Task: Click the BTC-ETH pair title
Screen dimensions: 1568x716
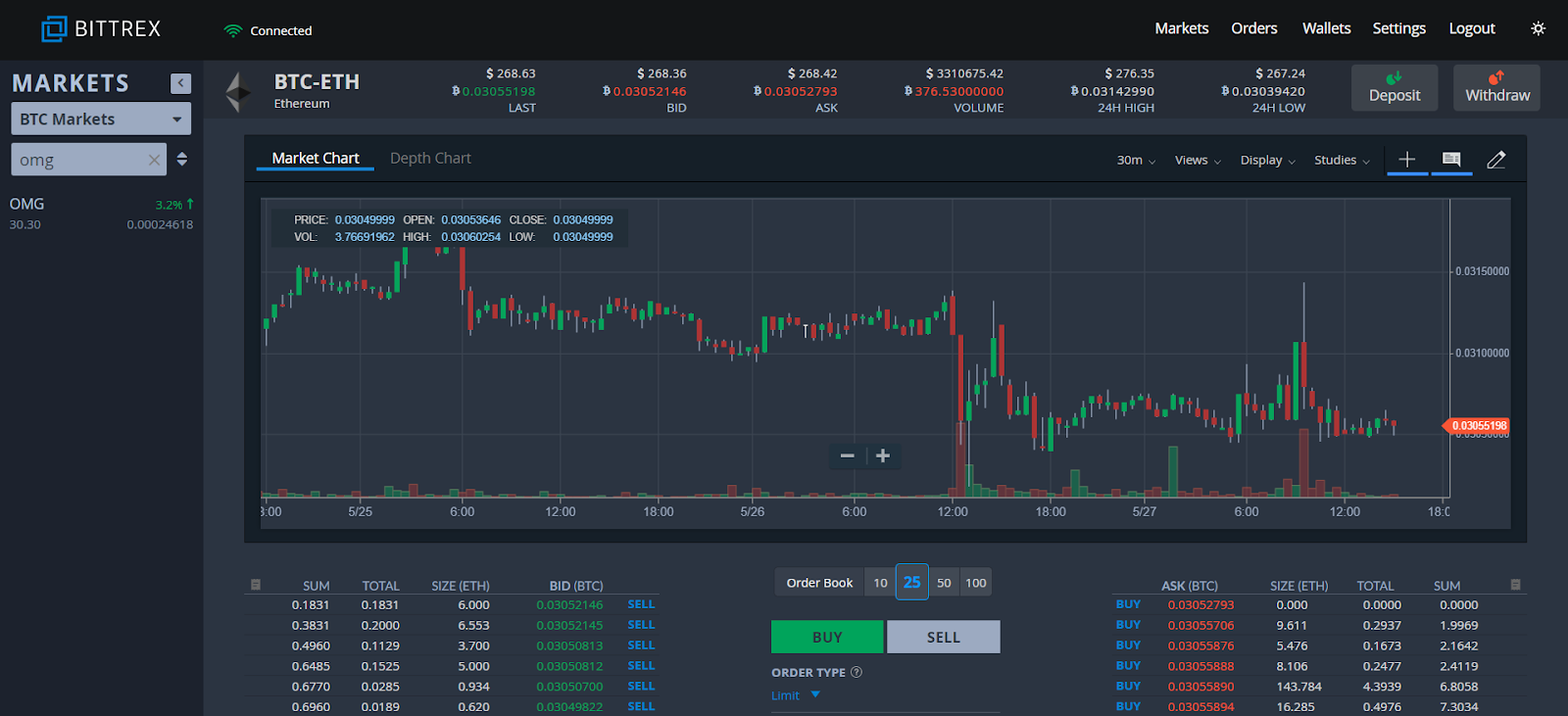Action: pyautogui.click(x=317, y=82)
